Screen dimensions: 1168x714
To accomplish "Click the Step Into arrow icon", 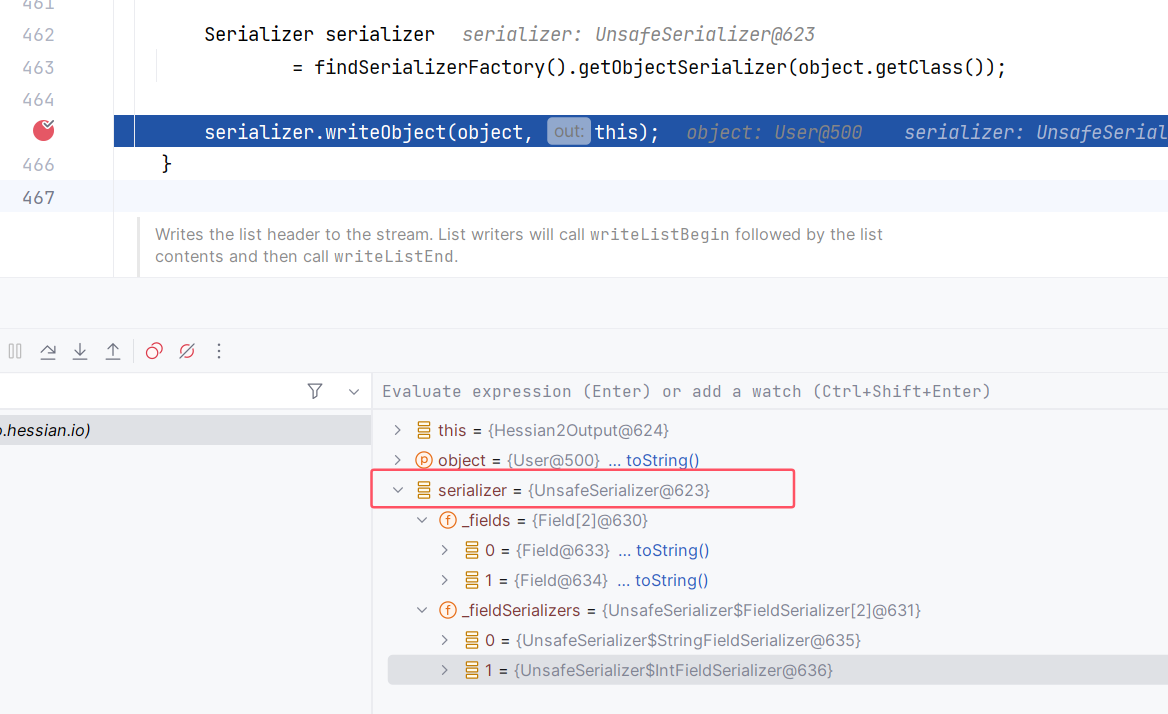I will tap(80, 351).
